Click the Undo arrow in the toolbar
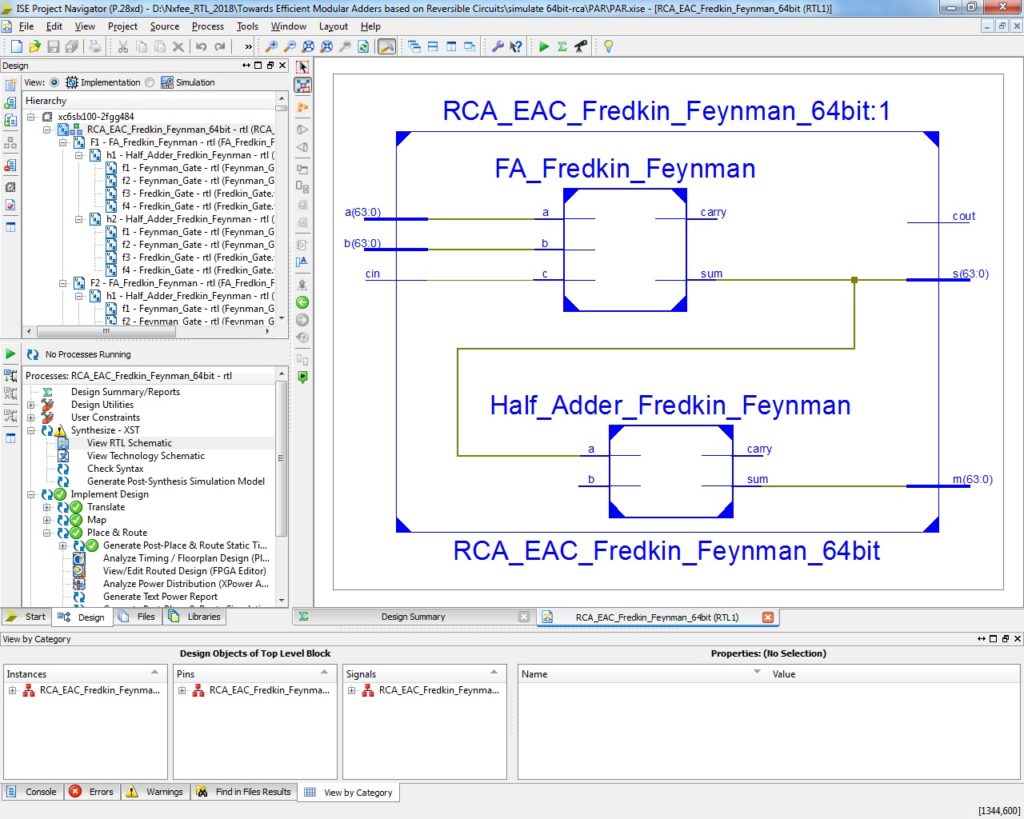 pos(201,46)
